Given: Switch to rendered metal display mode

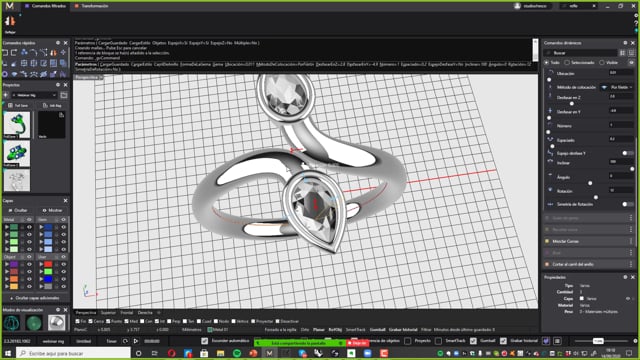Looking at the screenshot, I should click(x=56, y=323).
